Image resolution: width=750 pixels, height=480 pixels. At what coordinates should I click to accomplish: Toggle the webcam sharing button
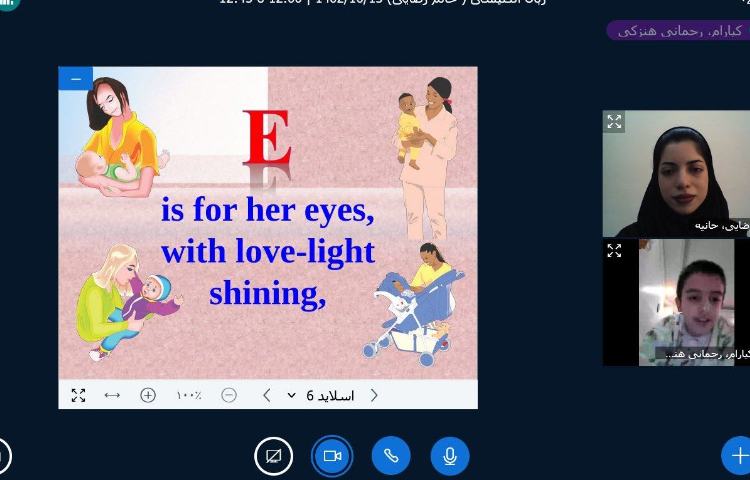[332, 456]
